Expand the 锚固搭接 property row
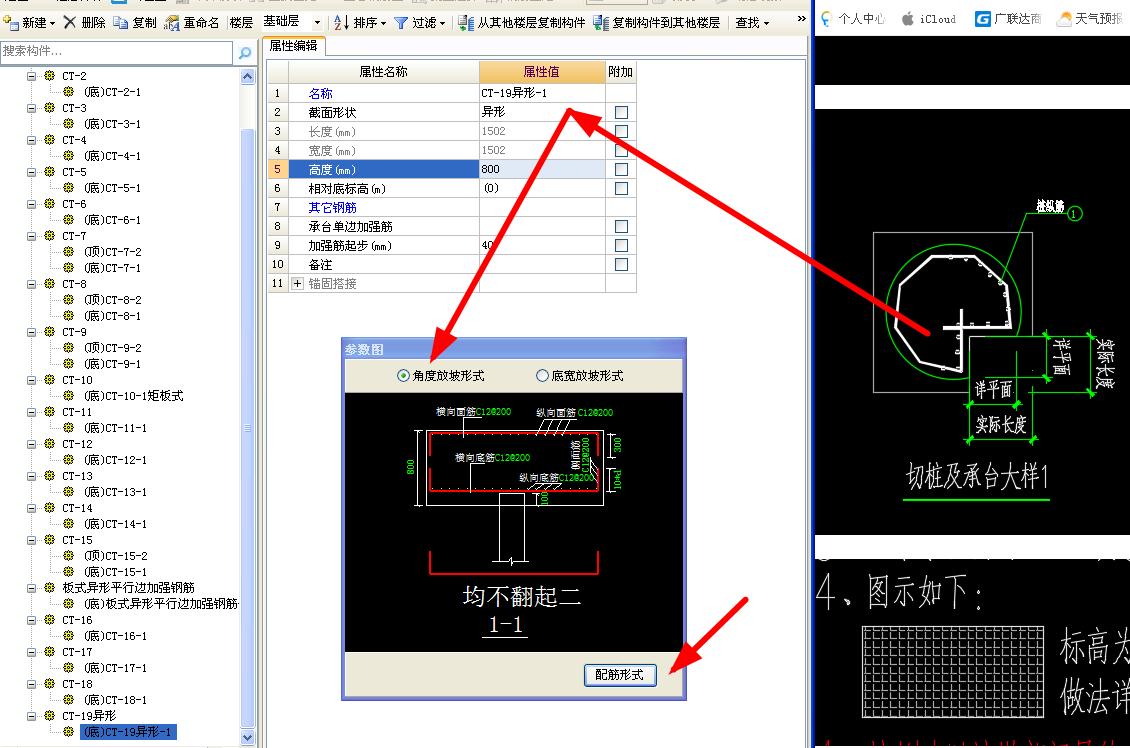Screen dimensions: 1130x748 297,284
